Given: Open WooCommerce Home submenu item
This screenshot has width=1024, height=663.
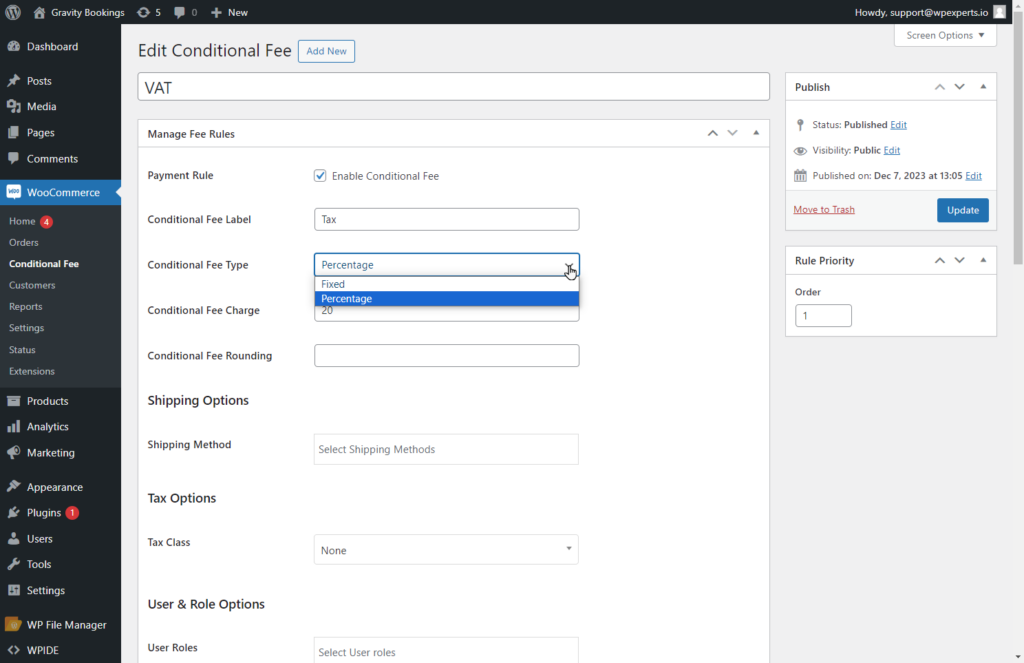Looking at the screenshot, I should tap(22, 221).
